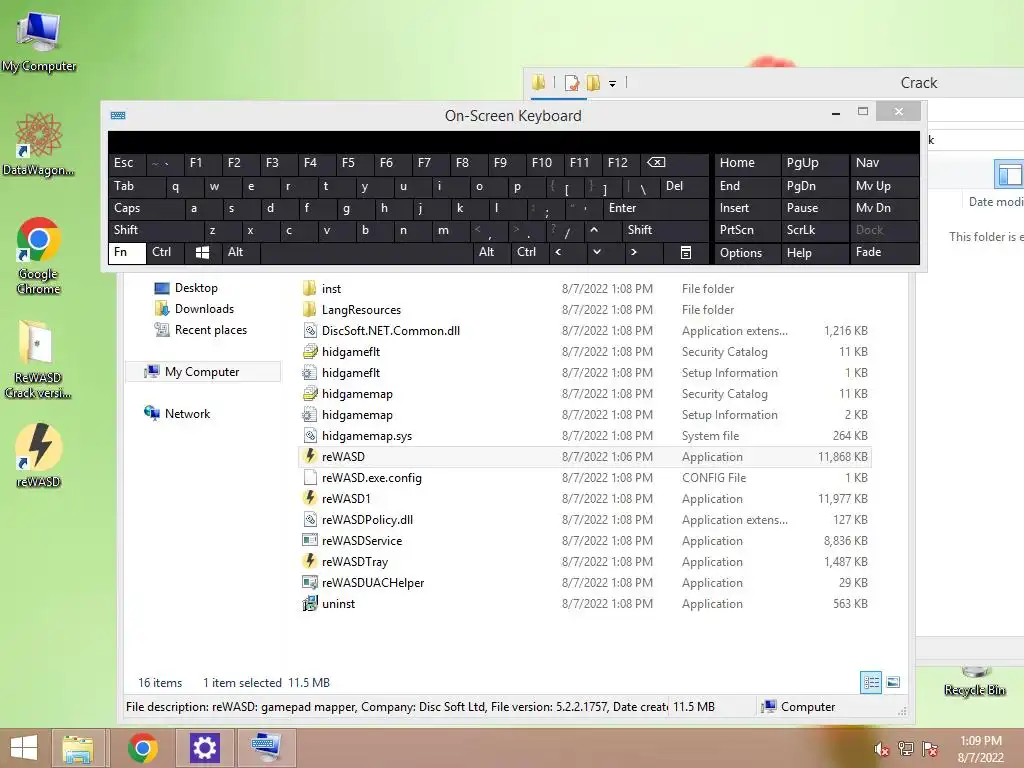Image resolution: width=1024 pixels, height=768 pixels.
Task: Click the Windows Start button
Action: [x=24, y=748]
